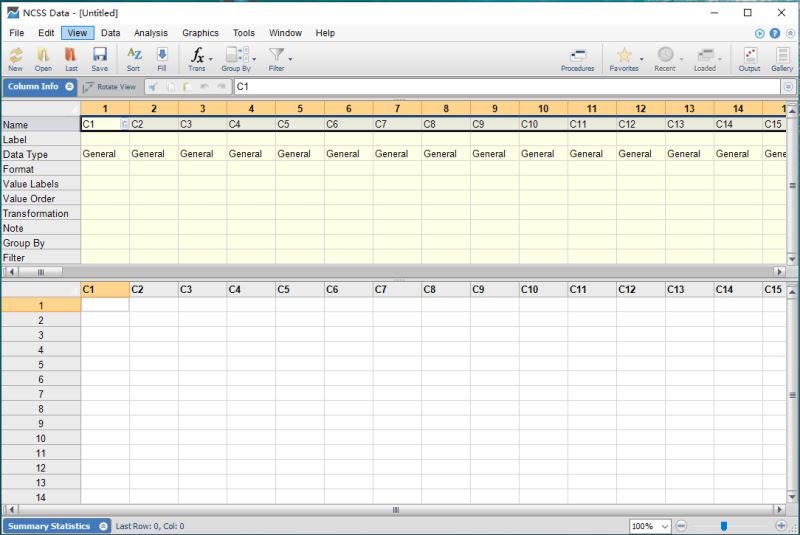Open the Data menu
The width and height of the screenshot is (800, 535).
[110, 33]
